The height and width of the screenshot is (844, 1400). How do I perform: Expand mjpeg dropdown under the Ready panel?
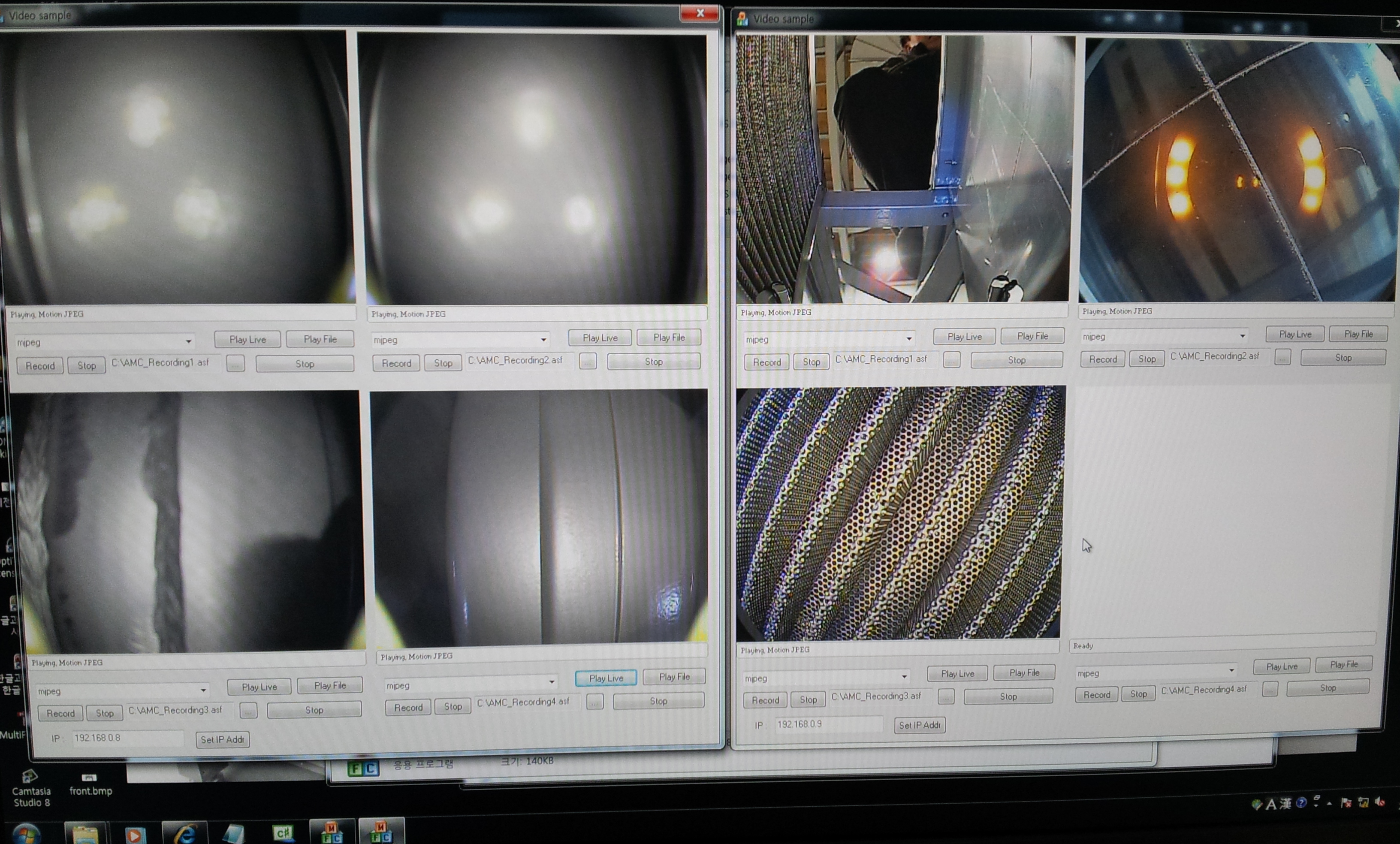(x=1231, y=670)
